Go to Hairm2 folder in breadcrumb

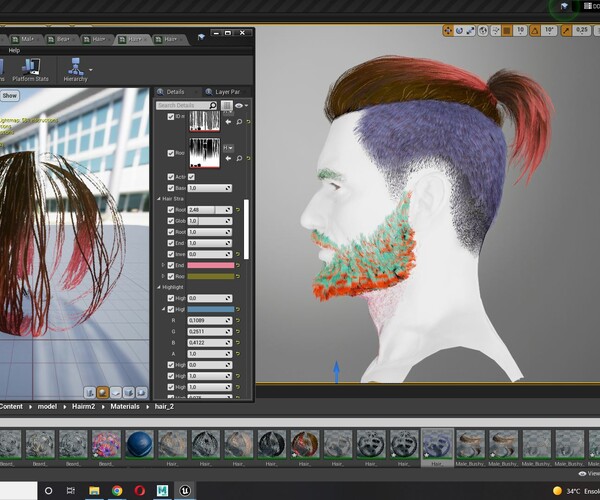point(83,406)
